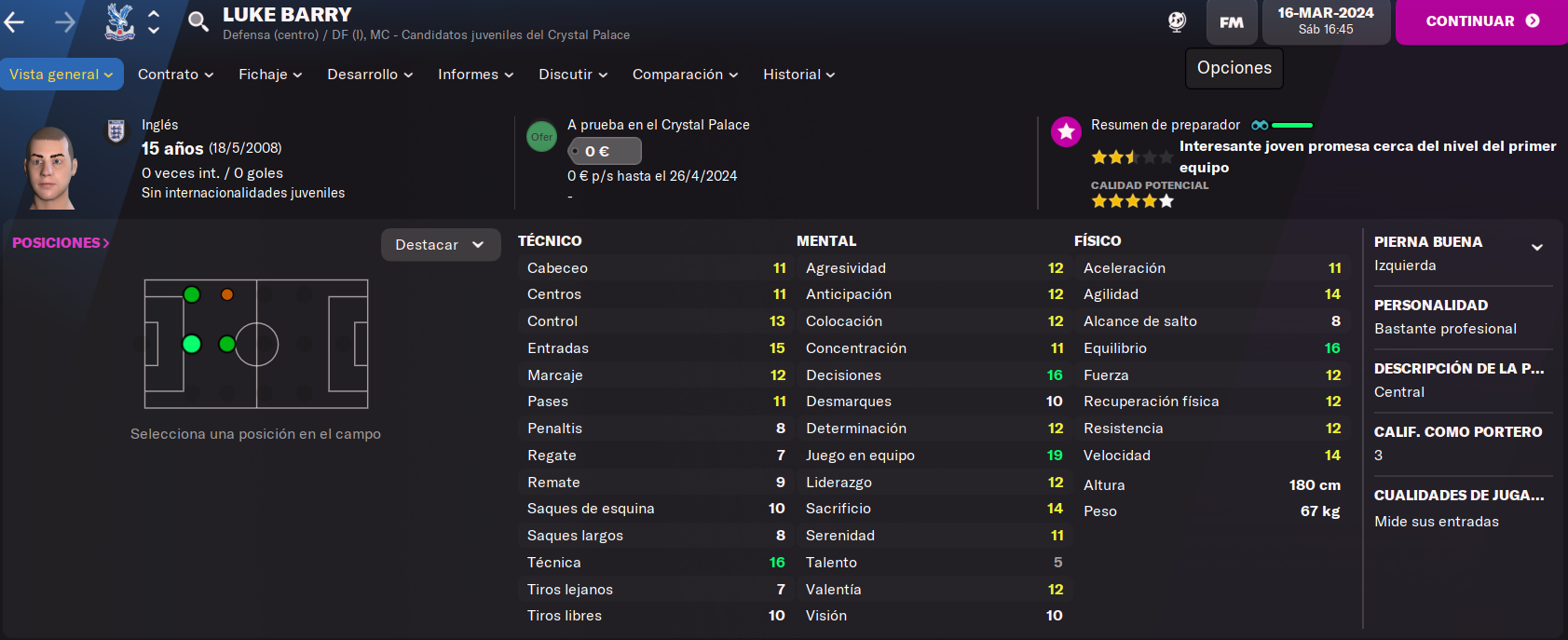The image size is (1568, 640).
Task: Click the back navigation arrow
Action: coord(14,21)
